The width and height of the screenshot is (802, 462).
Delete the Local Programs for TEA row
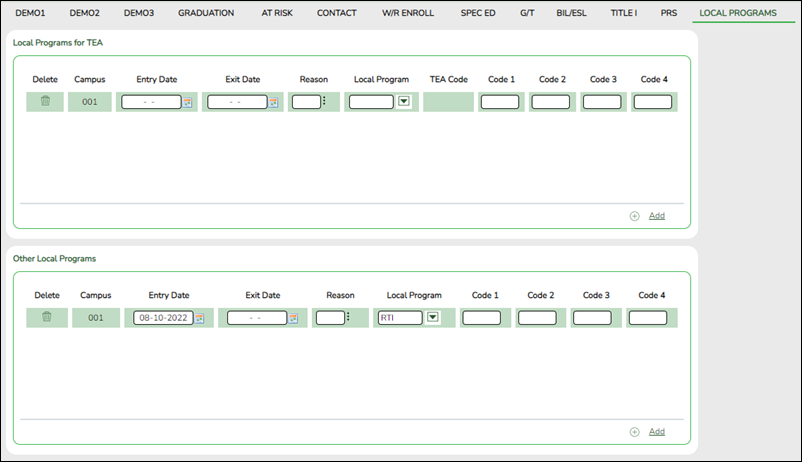(45, 101)
